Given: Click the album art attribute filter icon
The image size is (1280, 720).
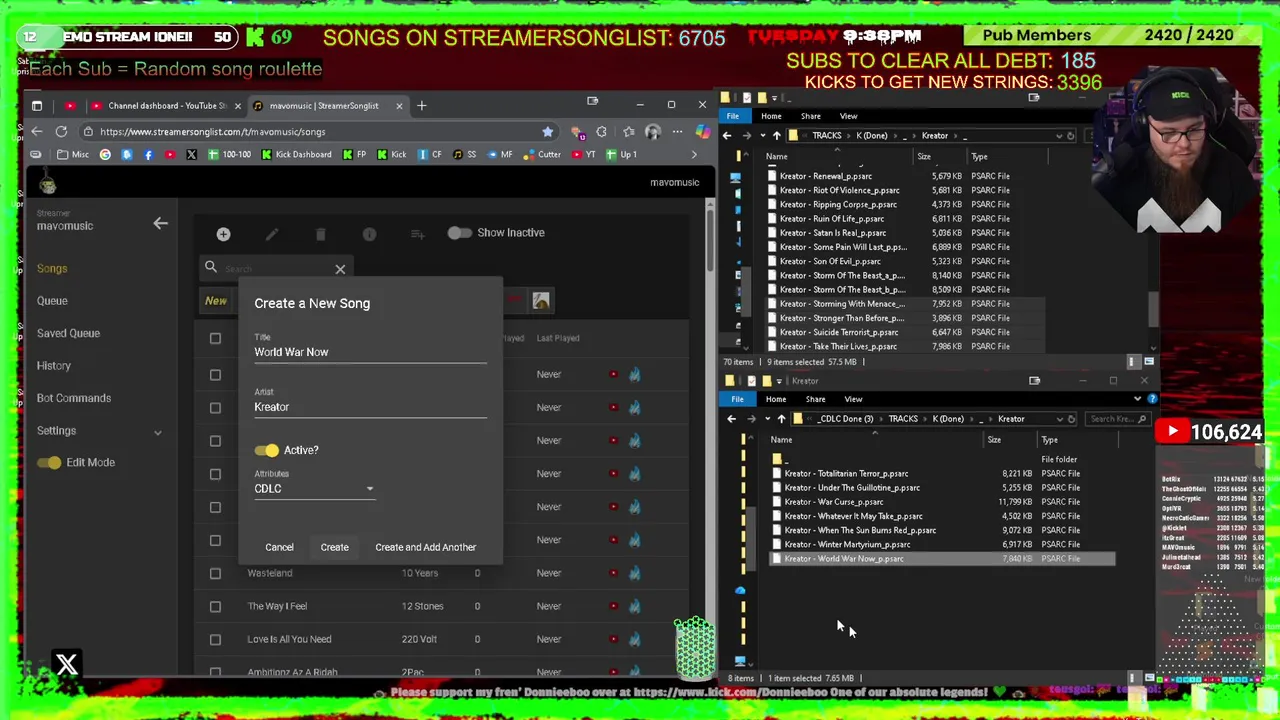Looking at the screenshot, I should click(541, 300).
